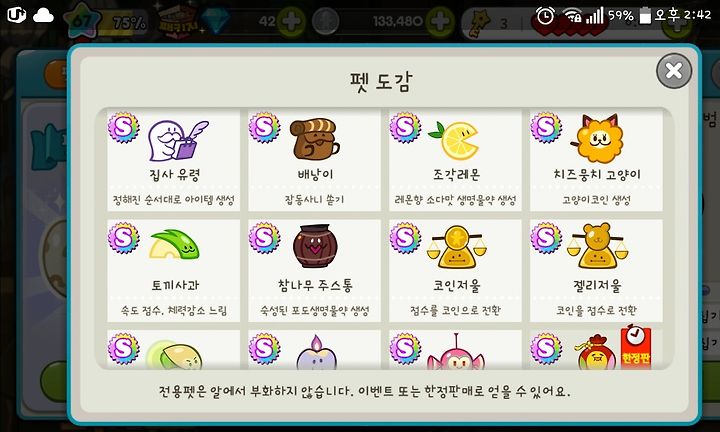720x432 pixels.
Task: Open the 치즈뭉치 고양이 cat pet
Action: click(x=597, y=138)
